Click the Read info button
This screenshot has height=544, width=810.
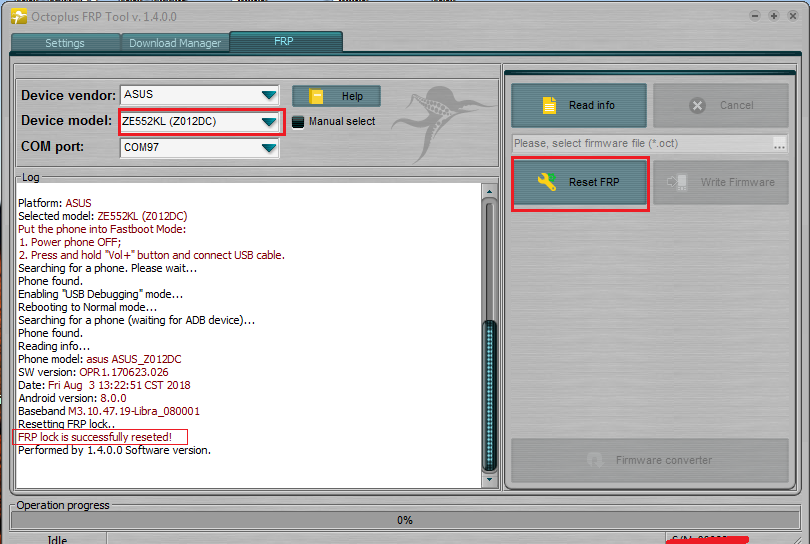tap(579, 105)
